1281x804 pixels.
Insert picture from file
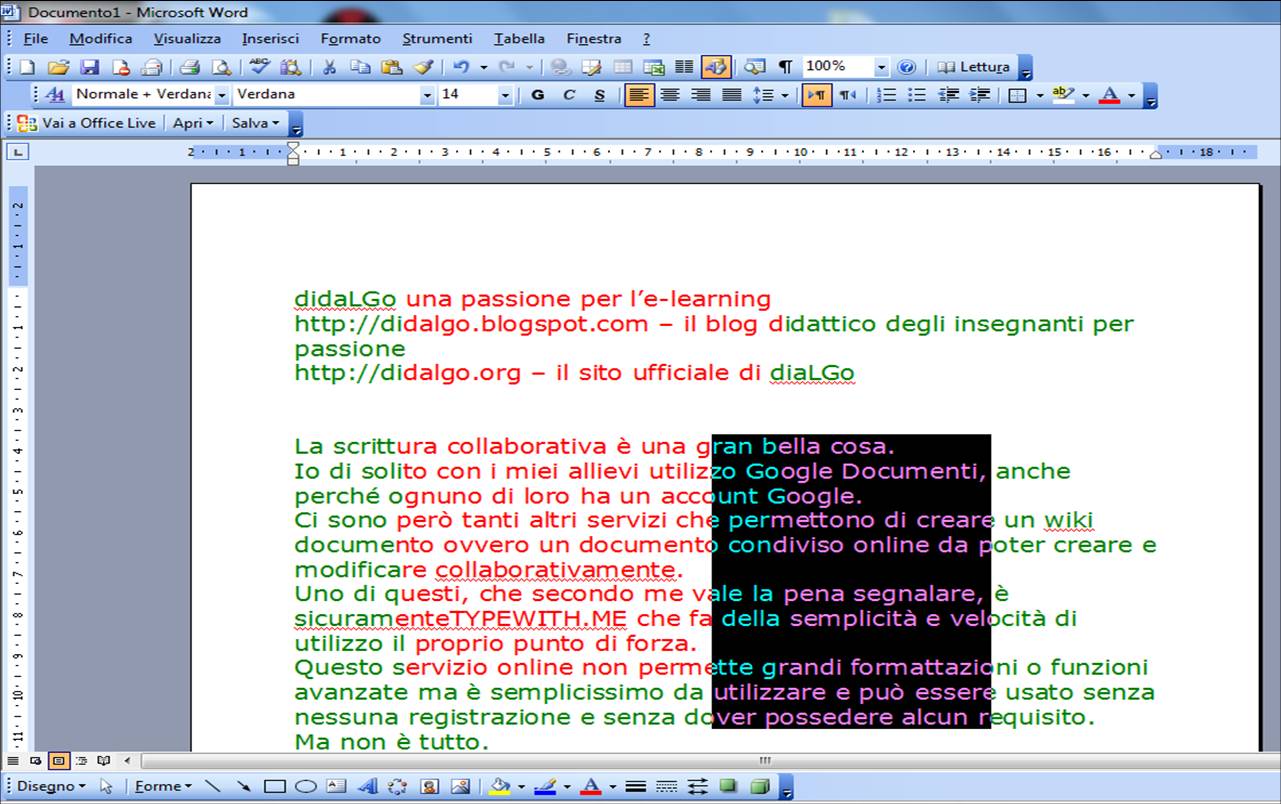(x=460, y=786)
